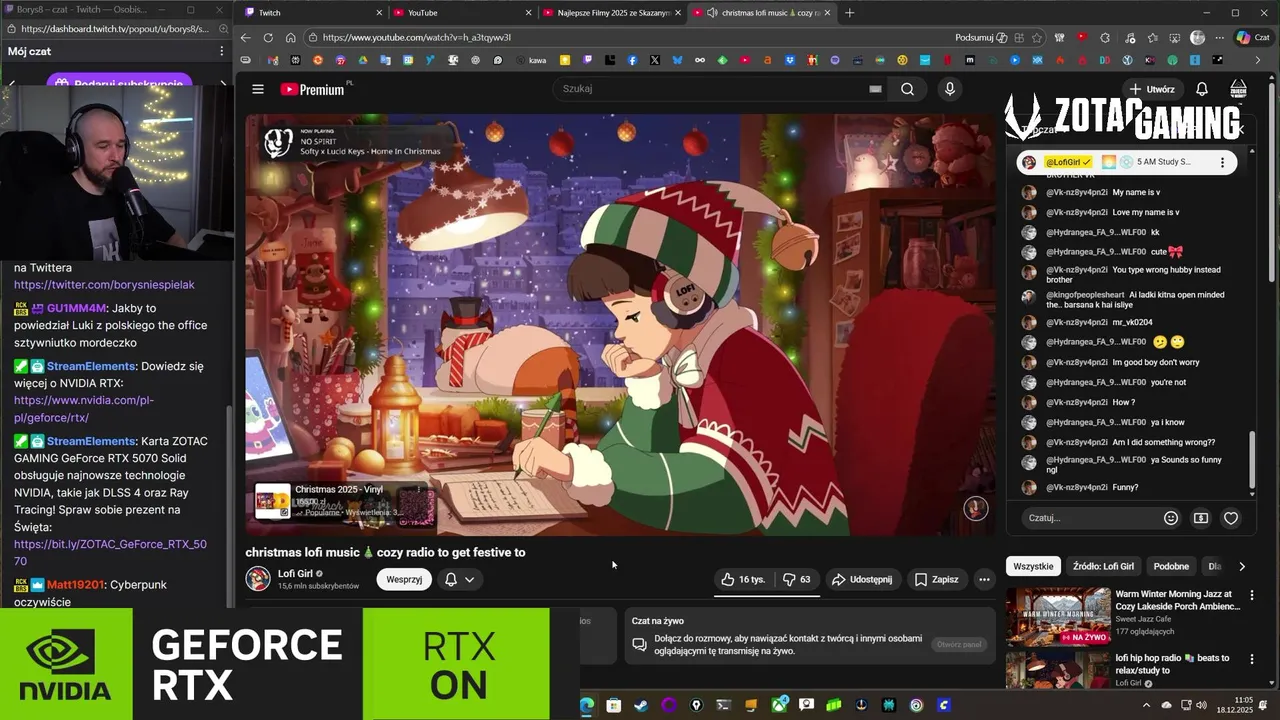This screenshot has height=720, width=1280.
Task: Click username GU1MM4M in Twitch chat
Action: click(76, 308)
